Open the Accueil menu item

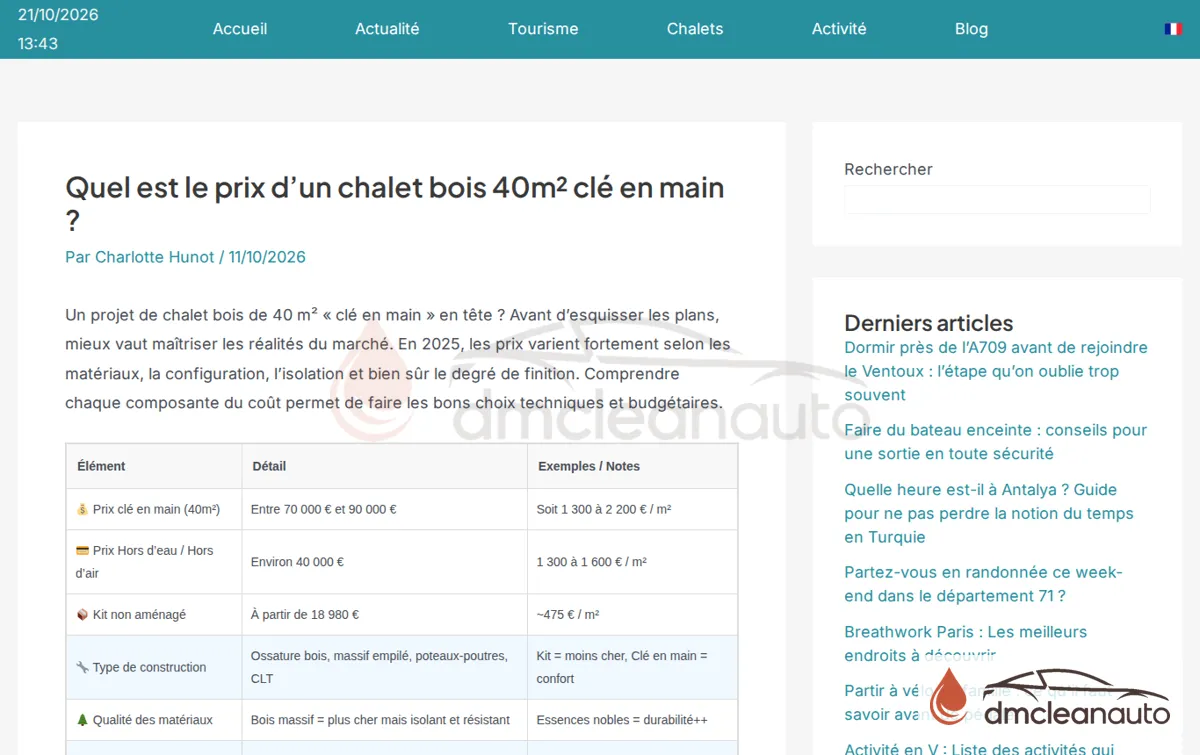coord(240,29)
